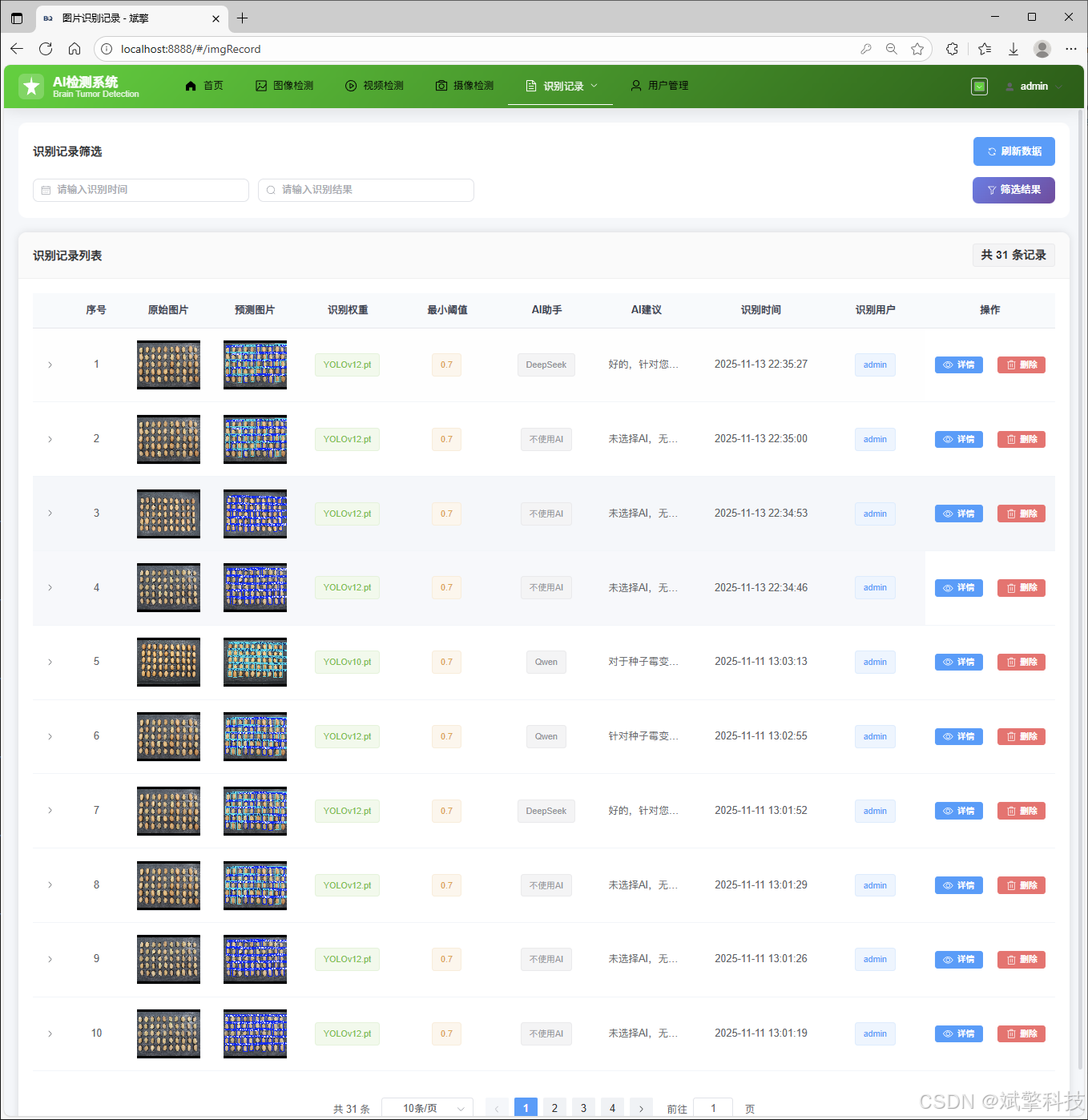Expand row 10 details chevron
1088x1120 pixels.
pyautogui.click(x=50, y=1033)
